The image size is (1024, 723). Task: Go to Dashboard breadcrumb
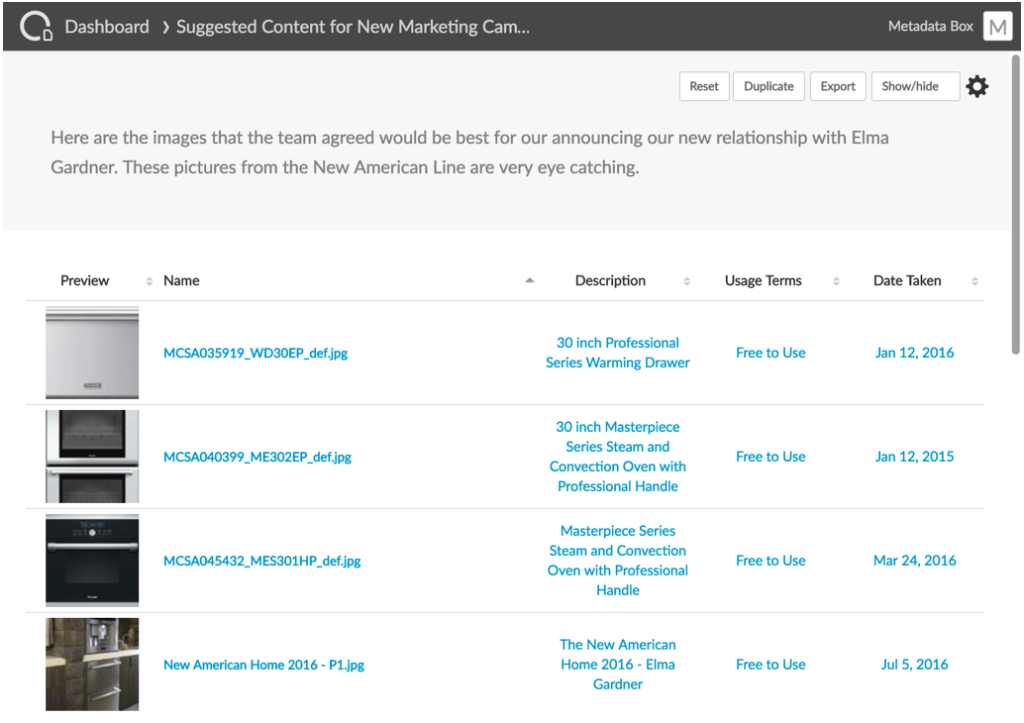[x=107, y=27]
